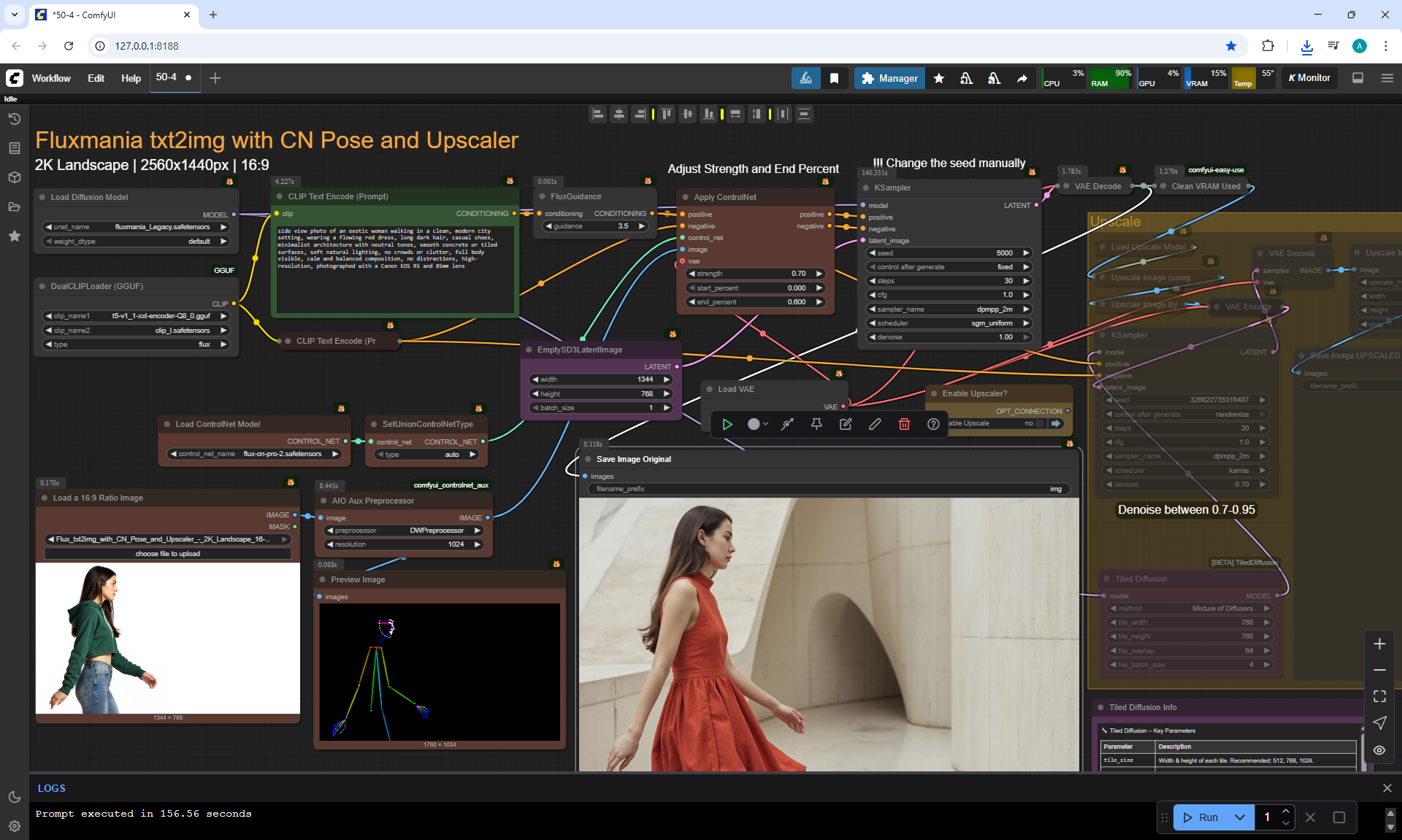Click the strength 0.70 slider field
Viewport: 1402px width, 840px height.
coord(756,274)
